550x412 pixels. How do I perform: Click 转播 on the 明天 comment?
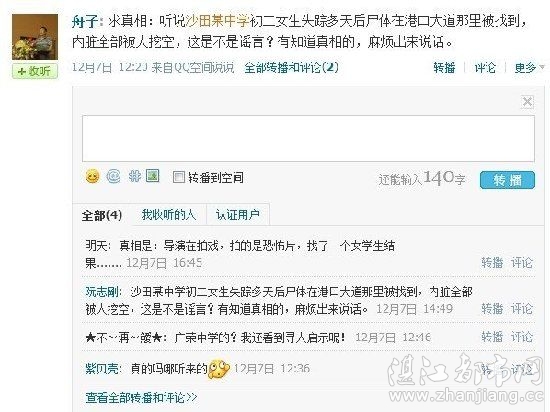(492, 262)
